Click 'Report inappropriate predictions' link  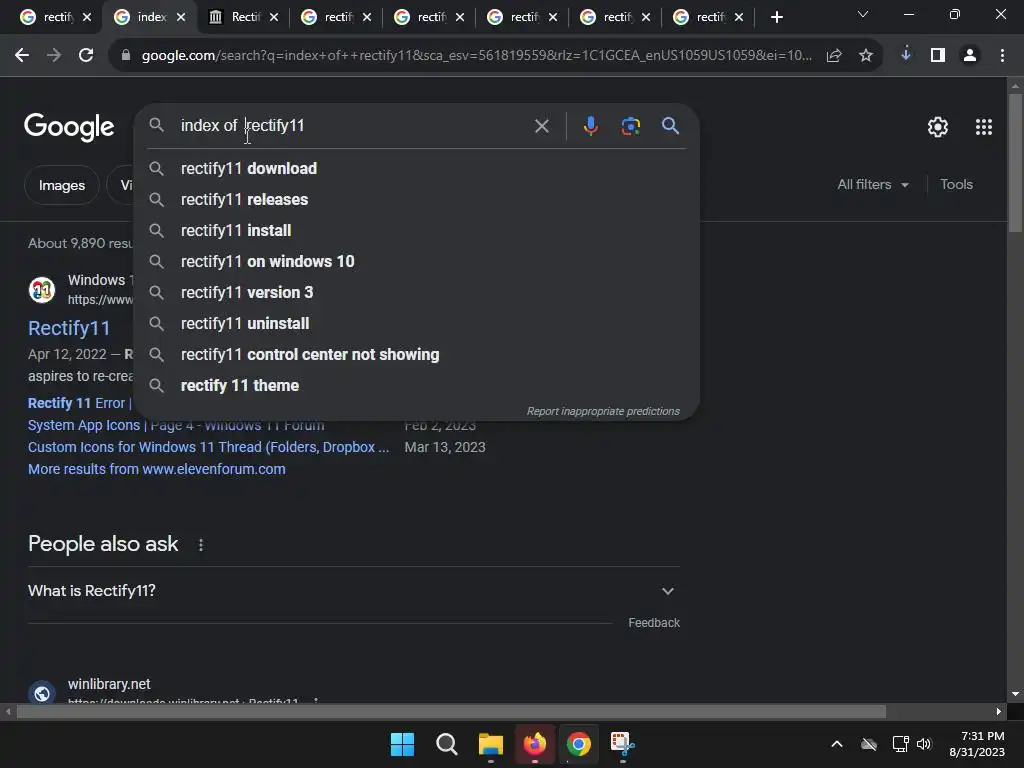(603, 411)
